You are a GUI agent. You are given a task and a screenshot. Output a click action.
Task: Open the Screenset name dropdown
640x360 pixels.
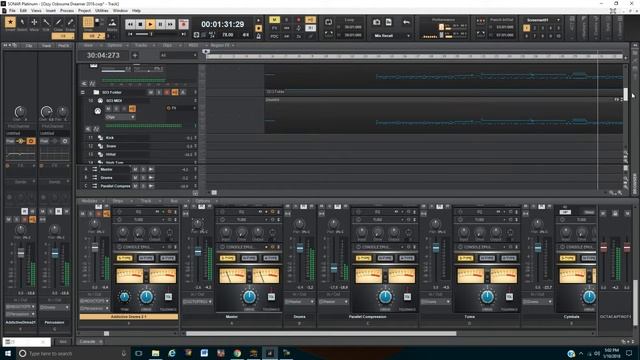click(x=558, y=20)
